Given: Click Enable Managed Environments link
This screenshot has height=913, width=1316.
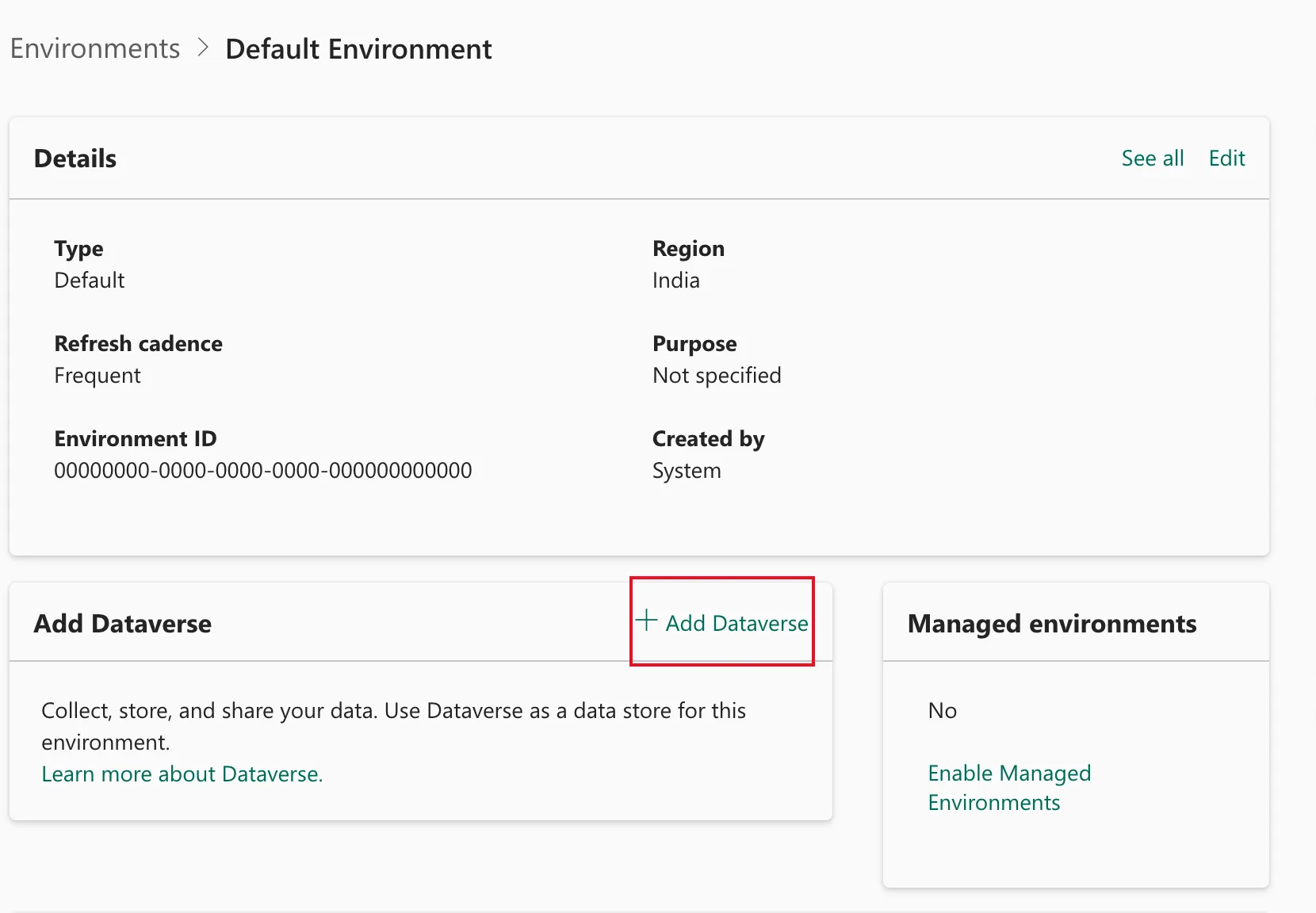Looking at the screenshot, I should point(1009,788).
